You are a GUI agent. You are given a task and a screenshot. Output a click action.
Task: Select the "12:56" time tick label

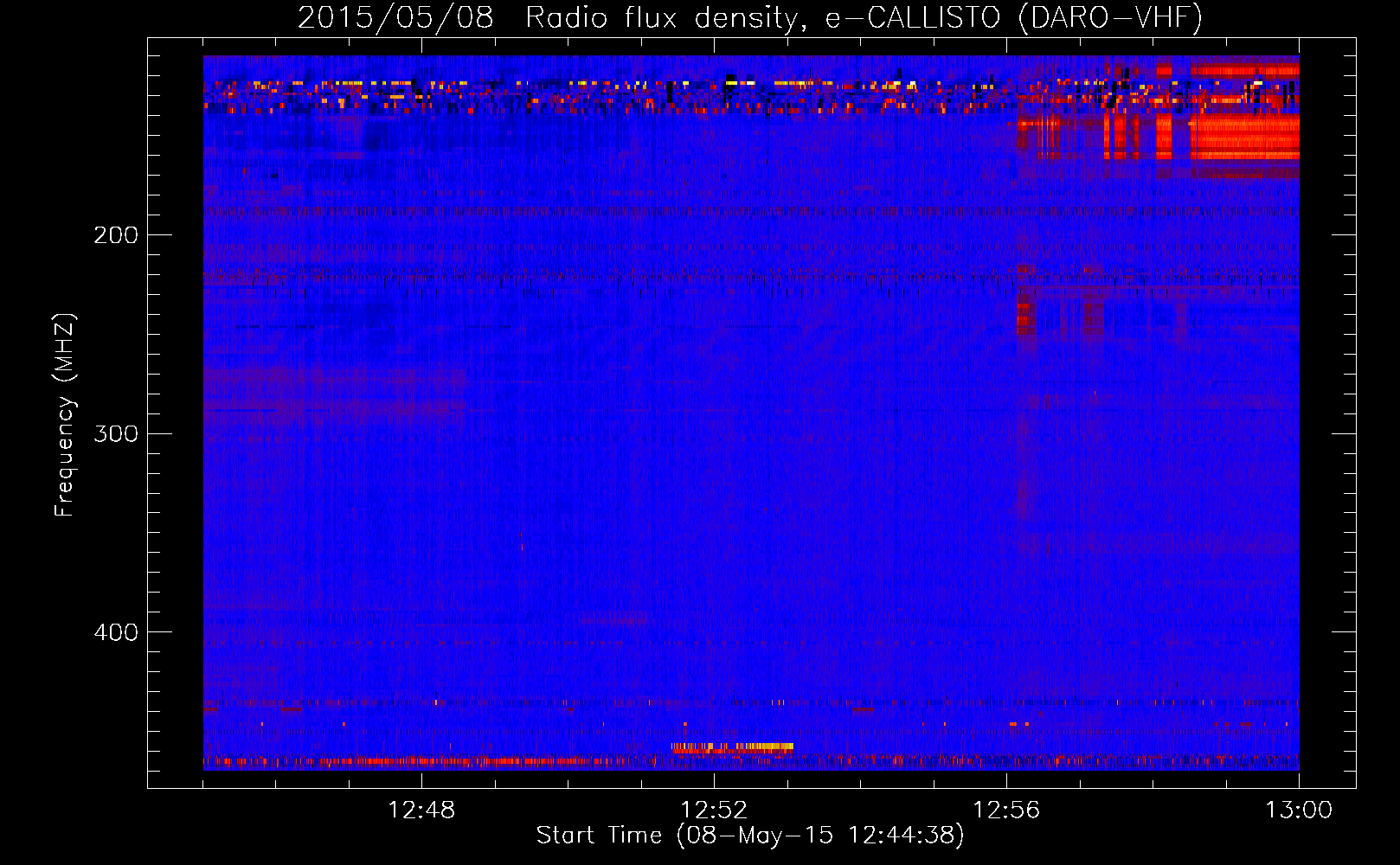(x=1006, y=811)
